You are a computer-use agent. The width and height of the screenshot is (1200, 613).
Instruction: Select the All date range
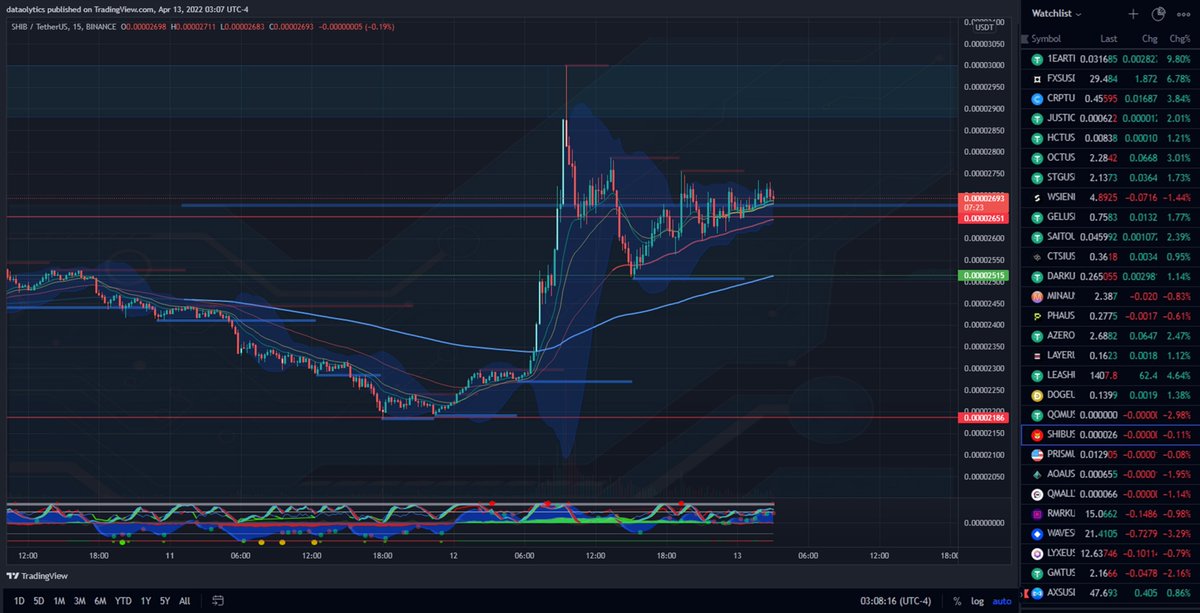[x=185, y=601]
